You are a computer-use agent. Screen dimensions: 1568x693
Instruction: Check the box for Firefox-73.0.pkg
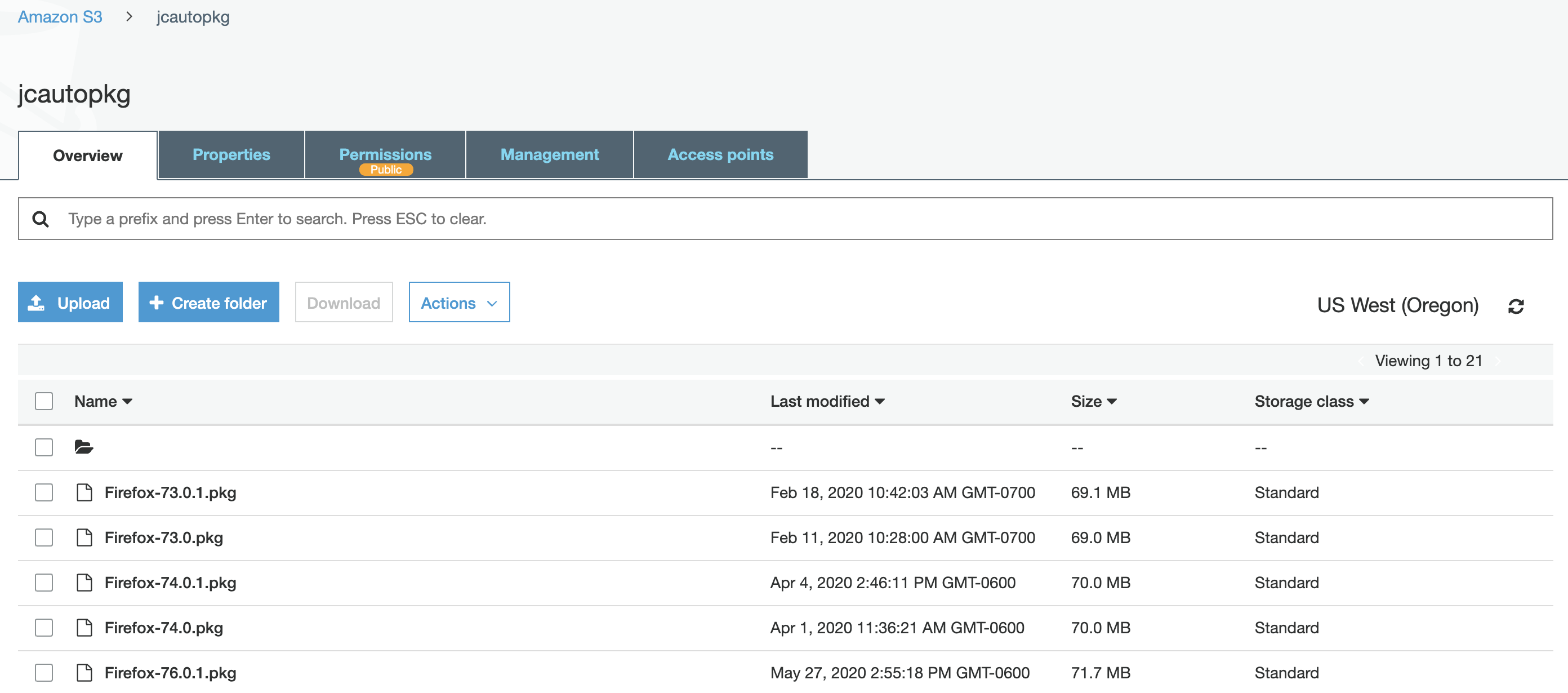coord(44,537)
